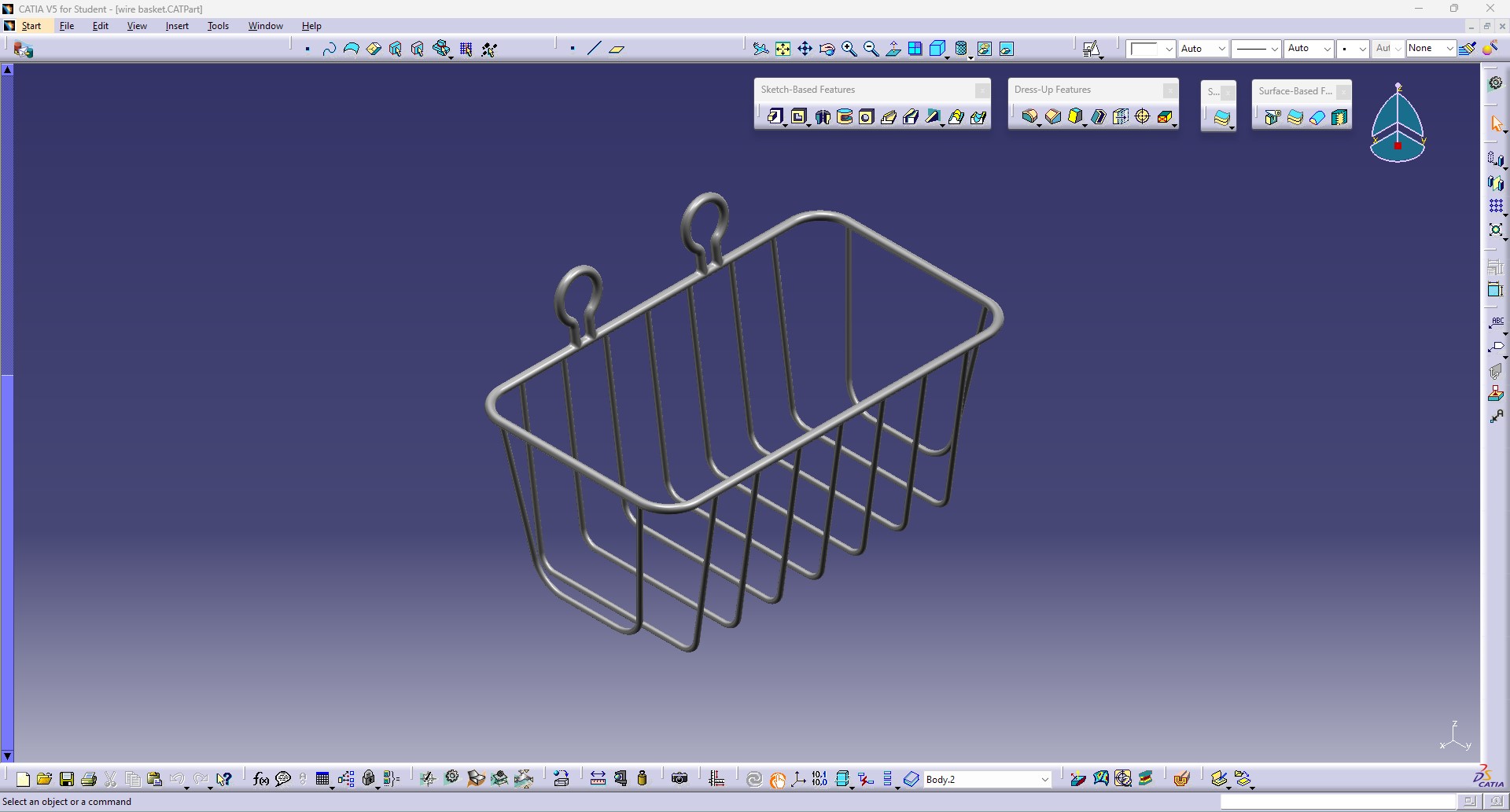Open the line type dropdown

tap(1256, 49)
